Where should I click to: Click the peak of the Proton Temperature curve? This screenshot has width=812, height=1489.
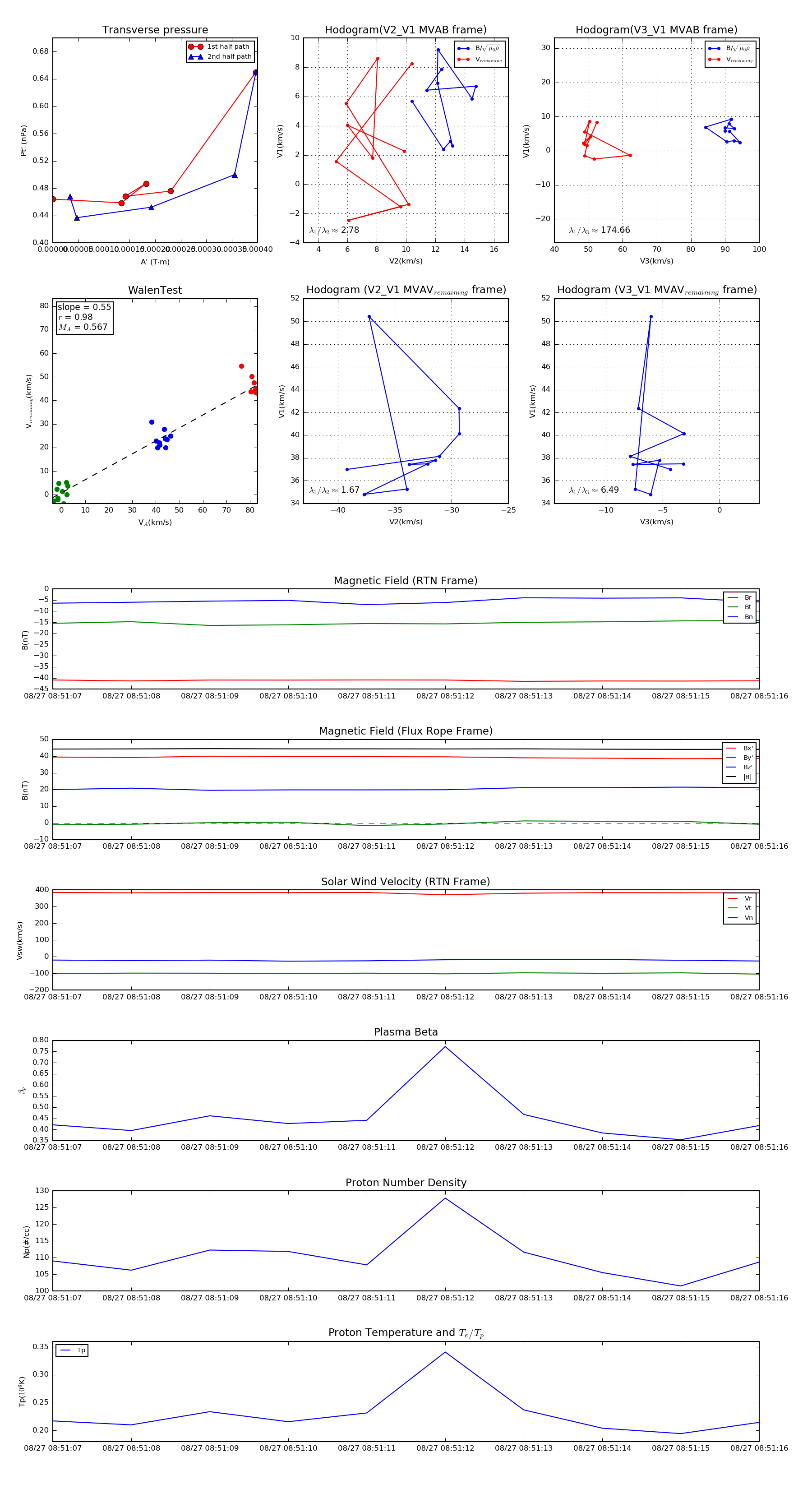point(445,1352)
